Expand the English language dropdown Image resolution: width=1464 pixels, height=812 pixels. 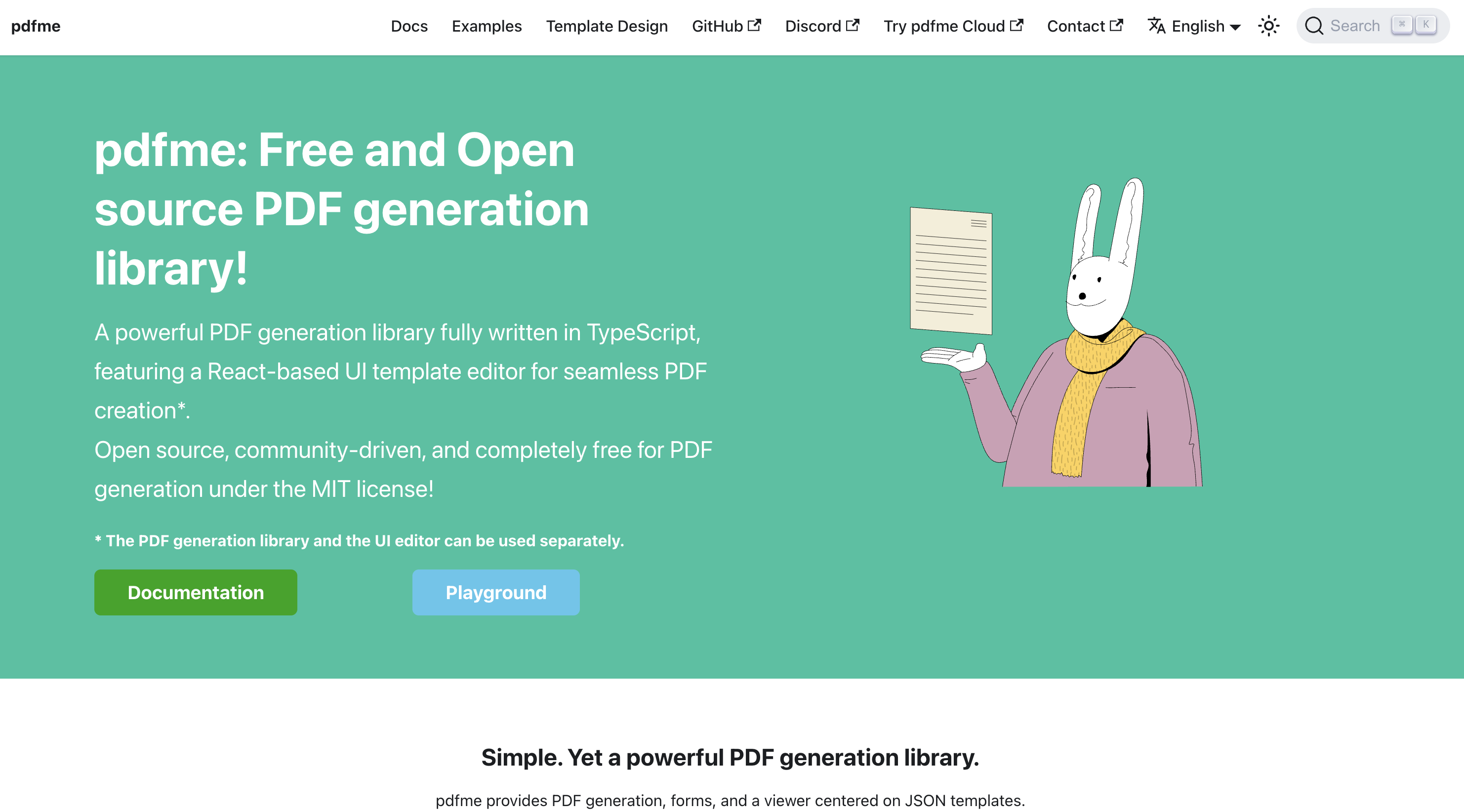pyautogui.click(x=1194, y=26)
